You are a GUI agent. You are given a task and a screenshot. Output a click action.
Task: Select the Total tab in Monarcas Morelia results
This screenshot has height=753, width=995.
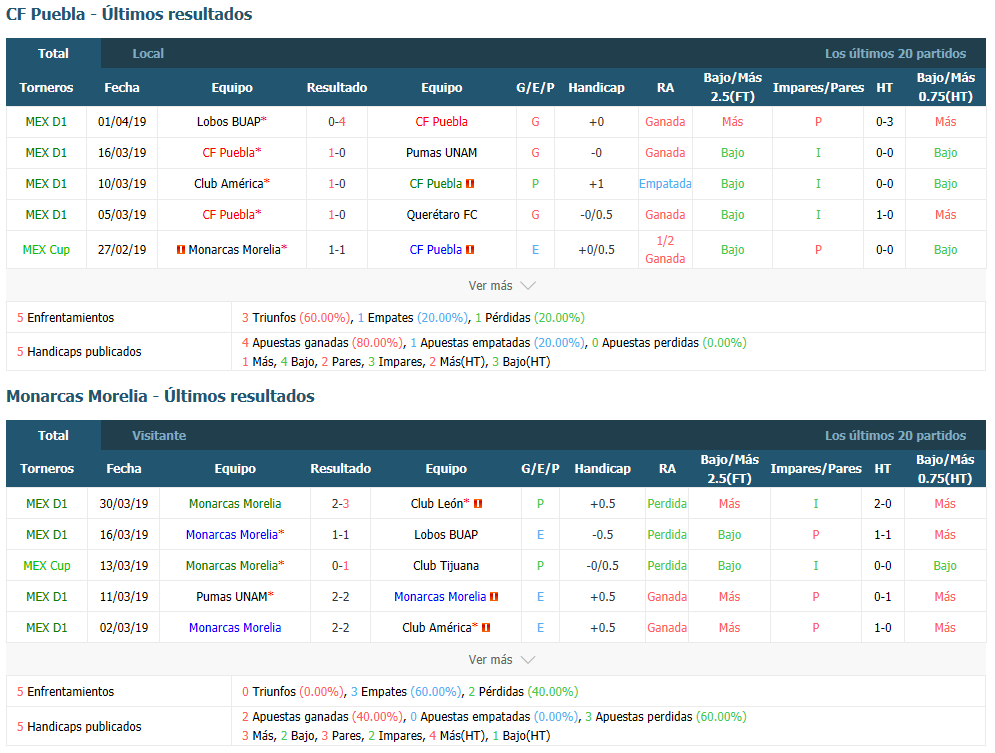53,435
